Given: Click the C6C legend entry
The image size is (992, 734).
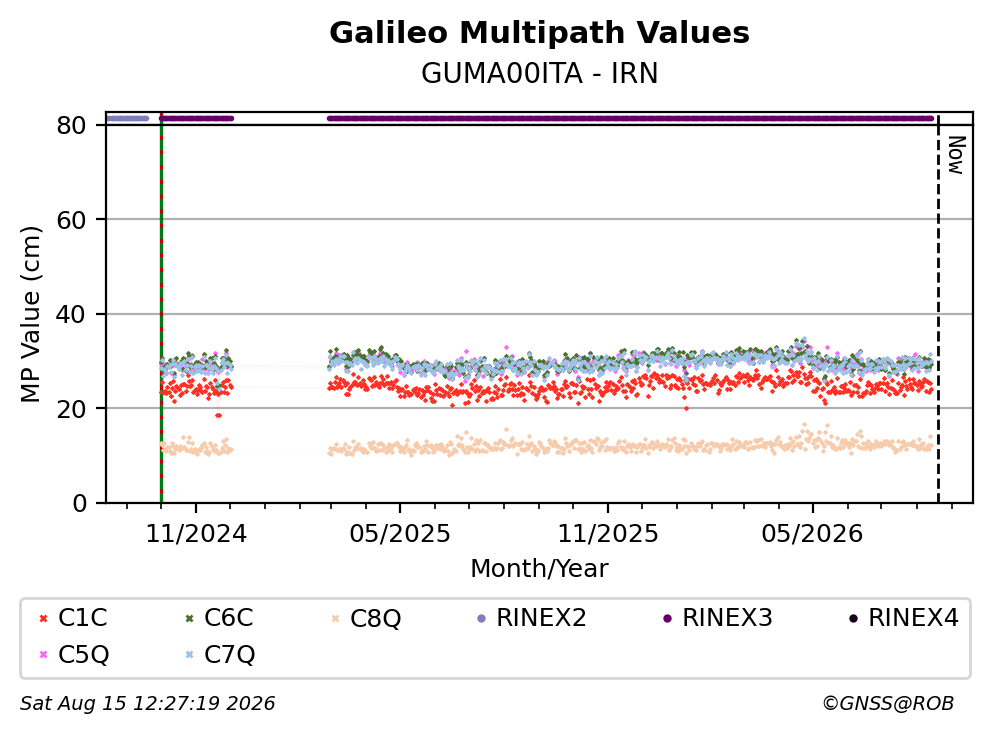Looking at the screenshot, I should 219,618.
